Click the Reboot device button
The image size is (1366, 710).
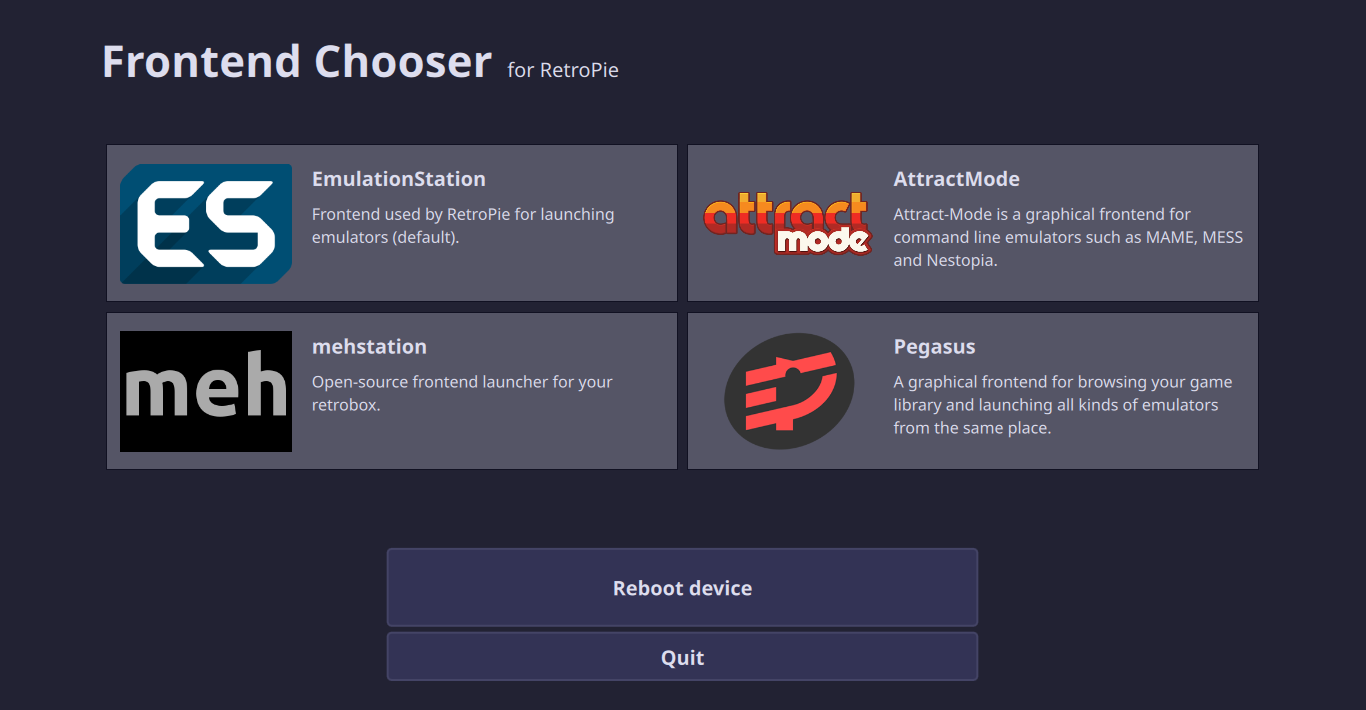(682, 587)
